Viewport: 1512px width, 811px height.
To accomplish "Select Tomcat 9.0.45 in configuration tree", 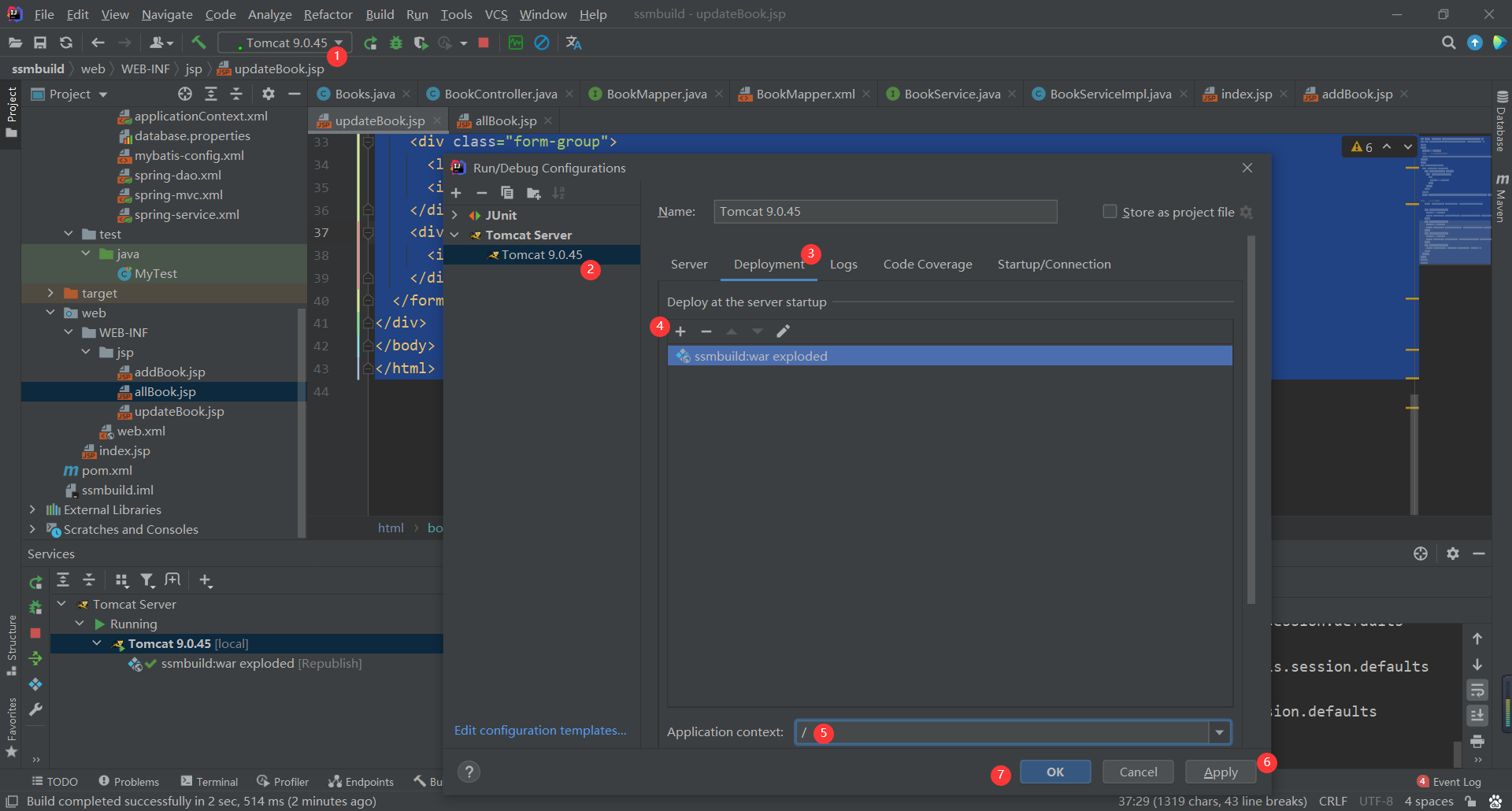I will click(x=542, y=254).
